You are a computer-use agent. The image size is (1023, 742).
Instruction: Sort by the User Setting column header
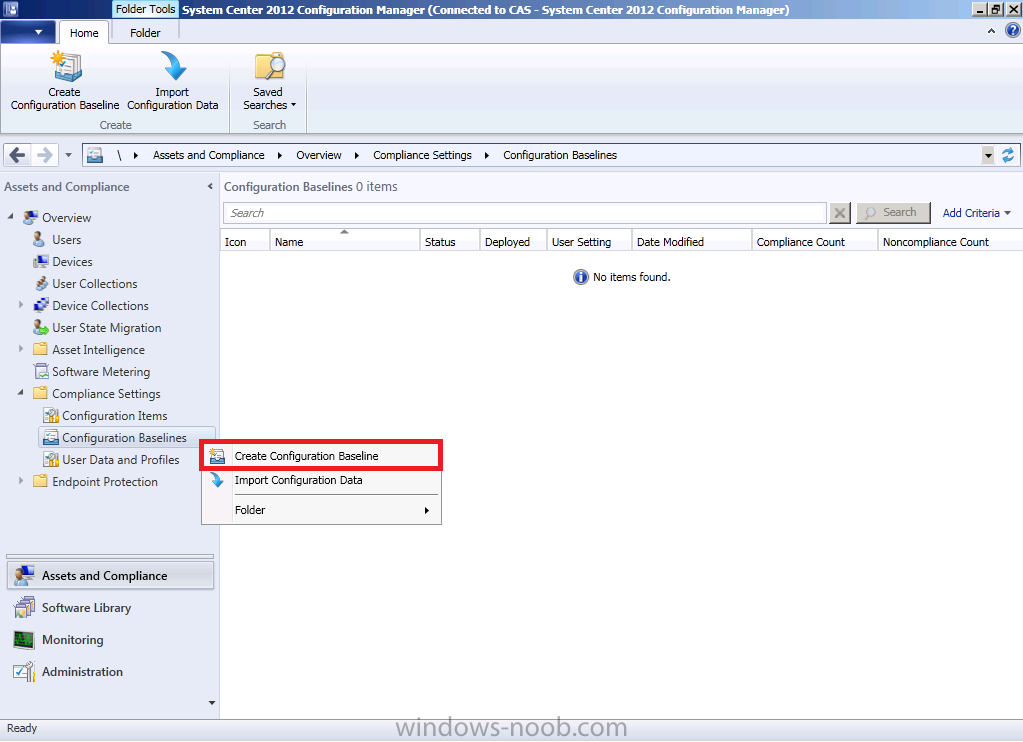point(589,241)
